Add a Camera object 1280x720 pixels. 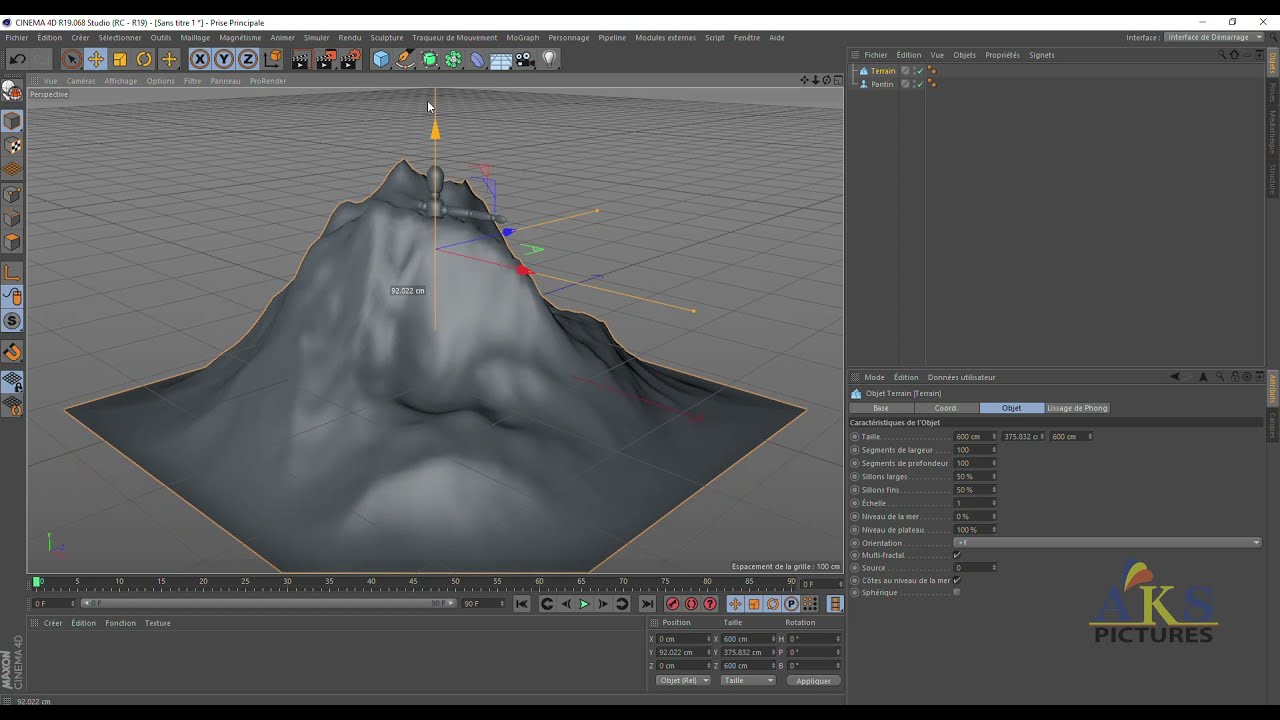pyautogui.click(x=525, y=59)
